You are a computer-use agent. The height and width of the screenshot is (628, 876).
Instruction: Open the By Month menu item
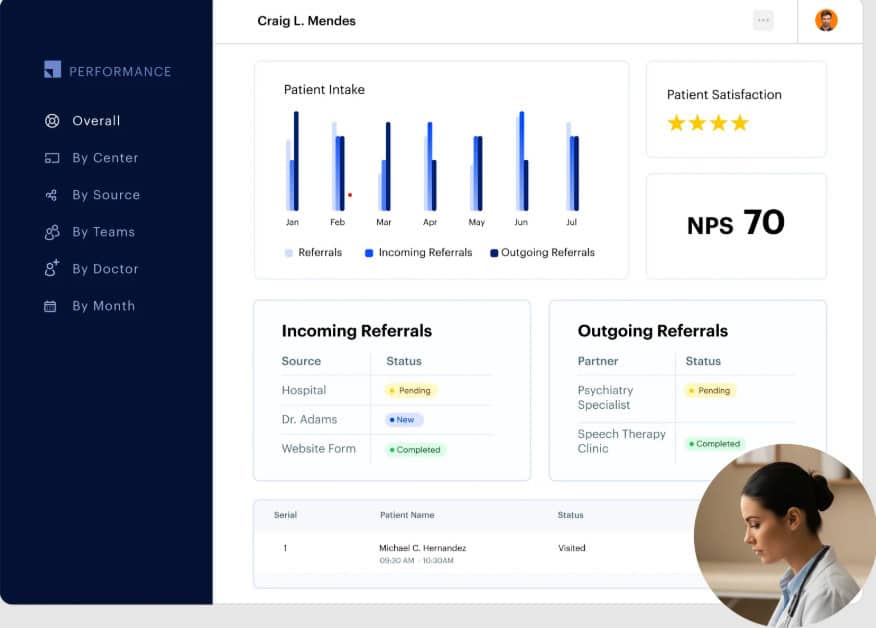(x=103, y=306)
